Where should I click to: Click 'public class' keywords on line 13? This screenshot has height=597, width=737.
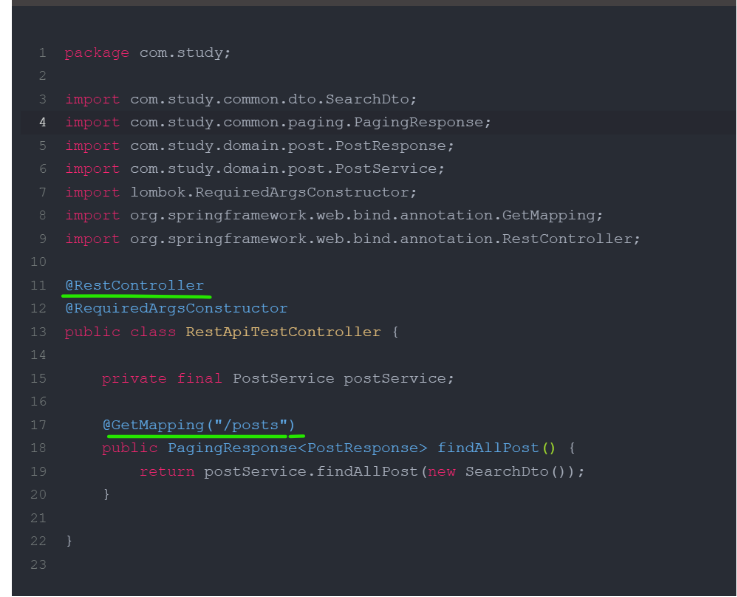point(120,332)
